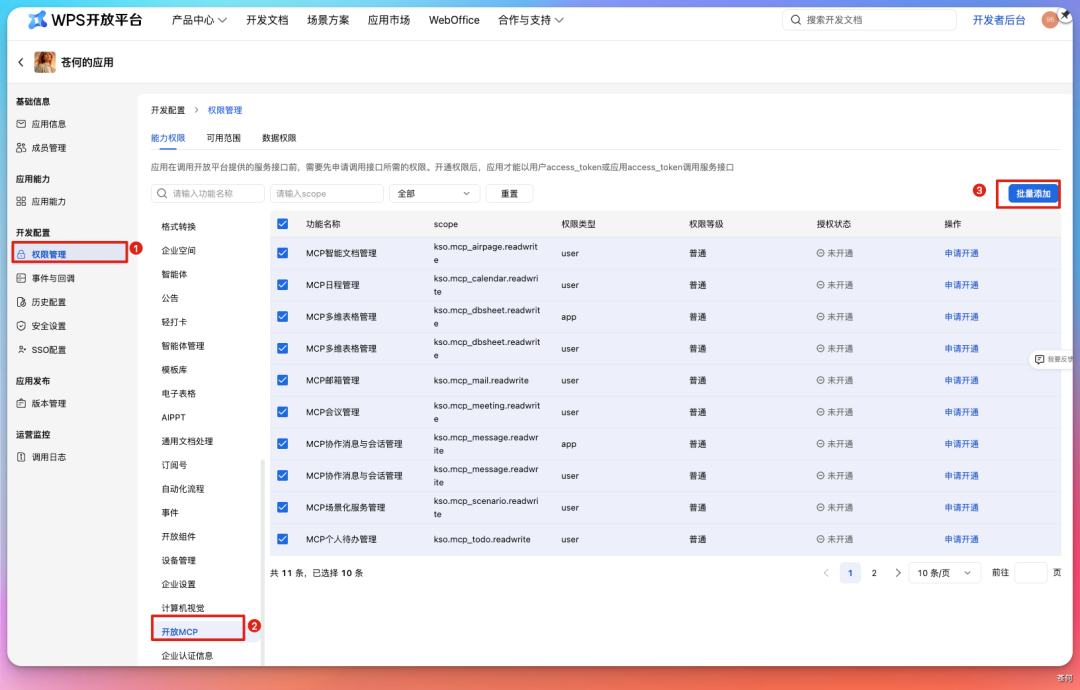The width and height of the screenshot is (1080, 690).
Task: Click the 重置 button
Action: pyautogui.click(x=509, y=194)
